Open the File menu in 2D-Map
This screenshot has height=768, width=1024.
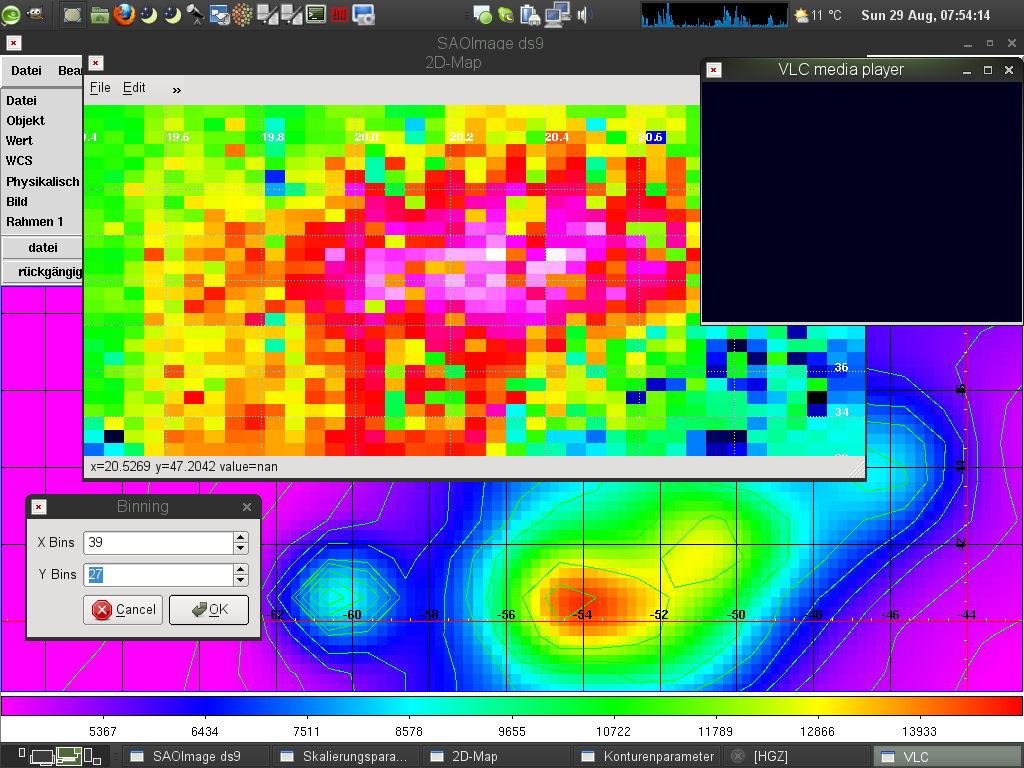coord(100,88)
